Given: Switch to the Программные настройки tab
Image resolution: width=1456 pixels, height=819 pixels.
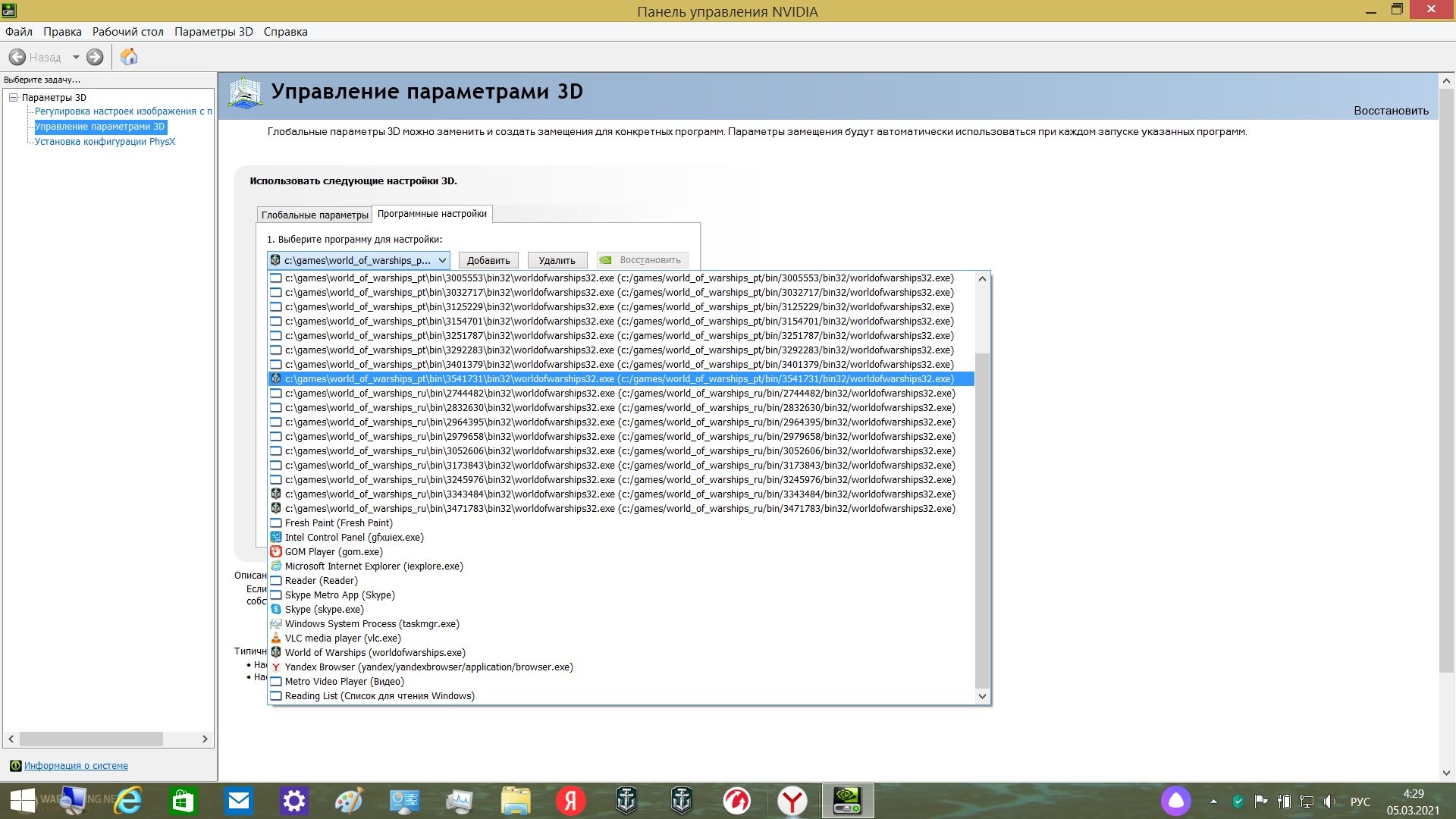Looking at the screenshot, I should tap(432, 214).
